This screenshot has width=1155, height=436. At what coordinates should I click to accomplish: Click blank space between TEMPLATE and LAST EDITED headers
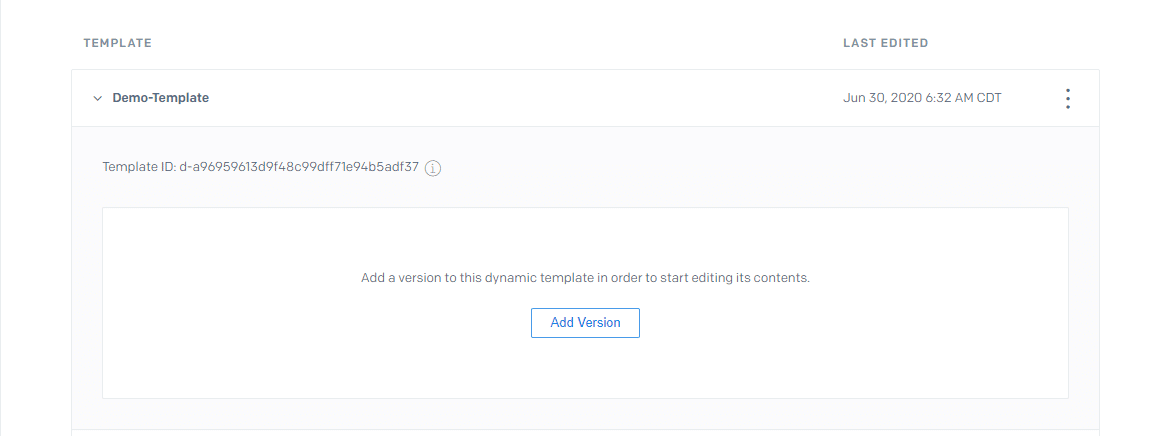tap(500, 43)
